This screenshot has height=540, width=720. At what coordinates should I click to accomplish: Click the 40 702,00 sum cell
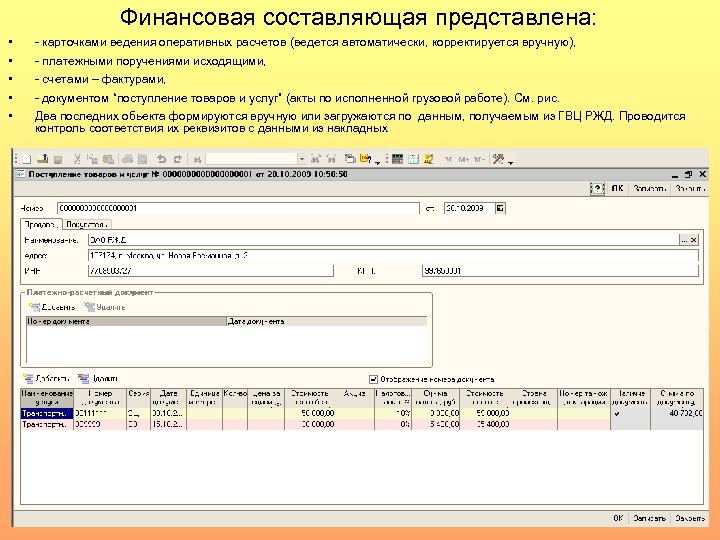coord(676,413)
